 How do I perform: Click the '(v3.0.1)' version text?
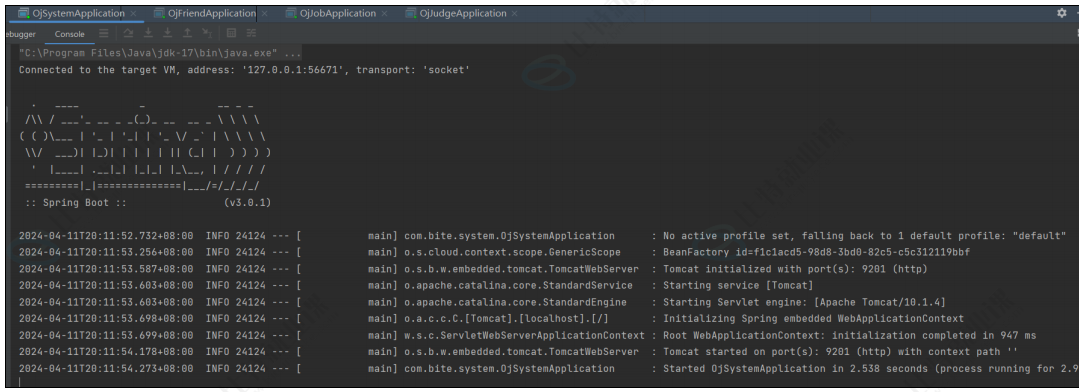click(x=247, y=203)
